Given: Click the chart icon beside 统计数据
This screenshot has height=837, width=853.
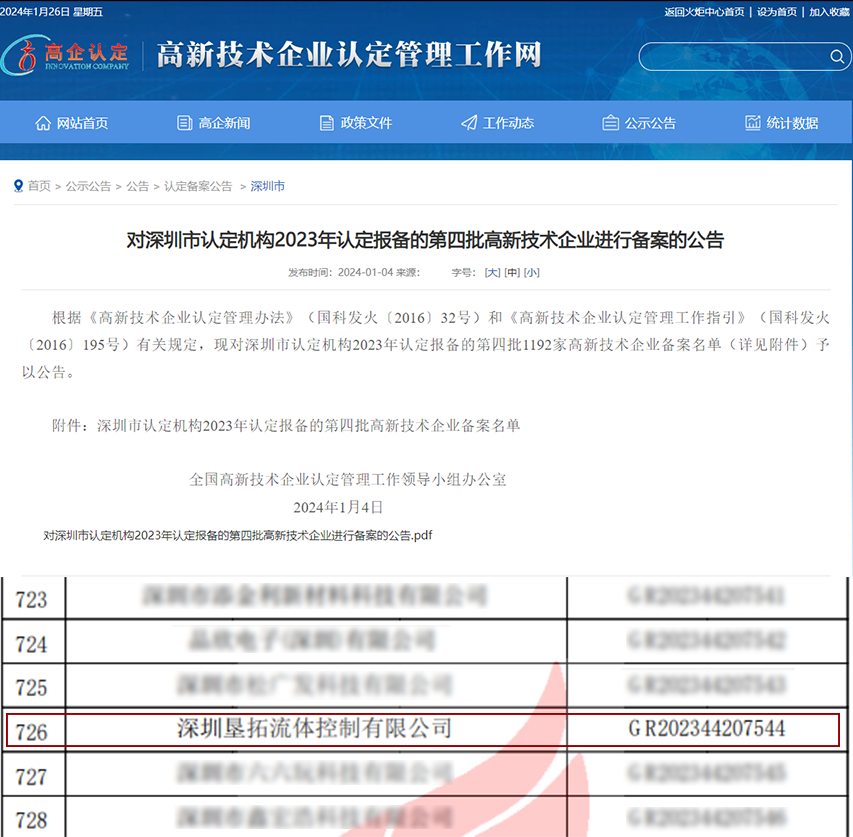Looking at the screenshot, I should [753, 123].
